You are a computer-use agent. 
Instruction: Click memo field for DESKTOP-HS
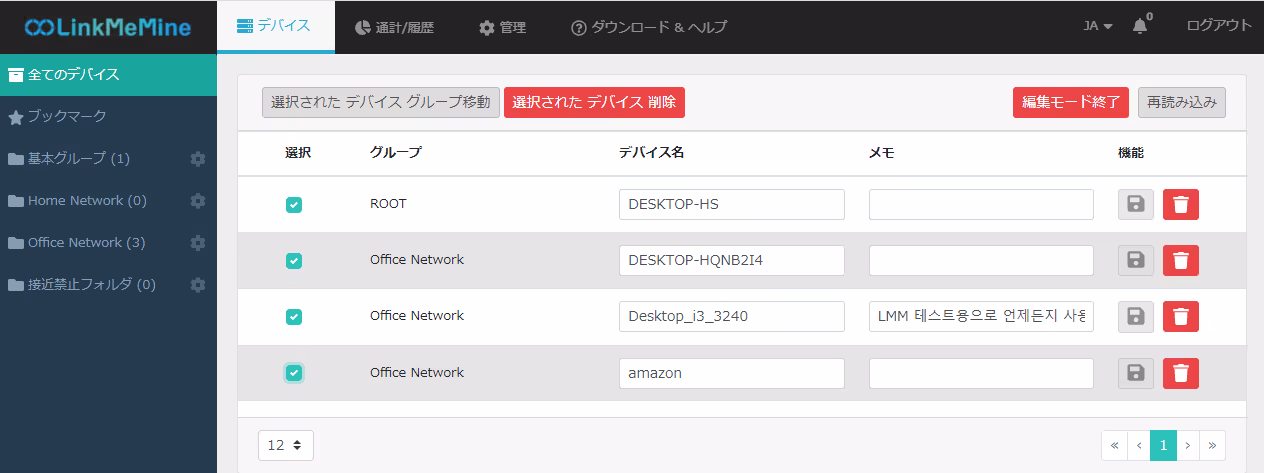(981, 204)
